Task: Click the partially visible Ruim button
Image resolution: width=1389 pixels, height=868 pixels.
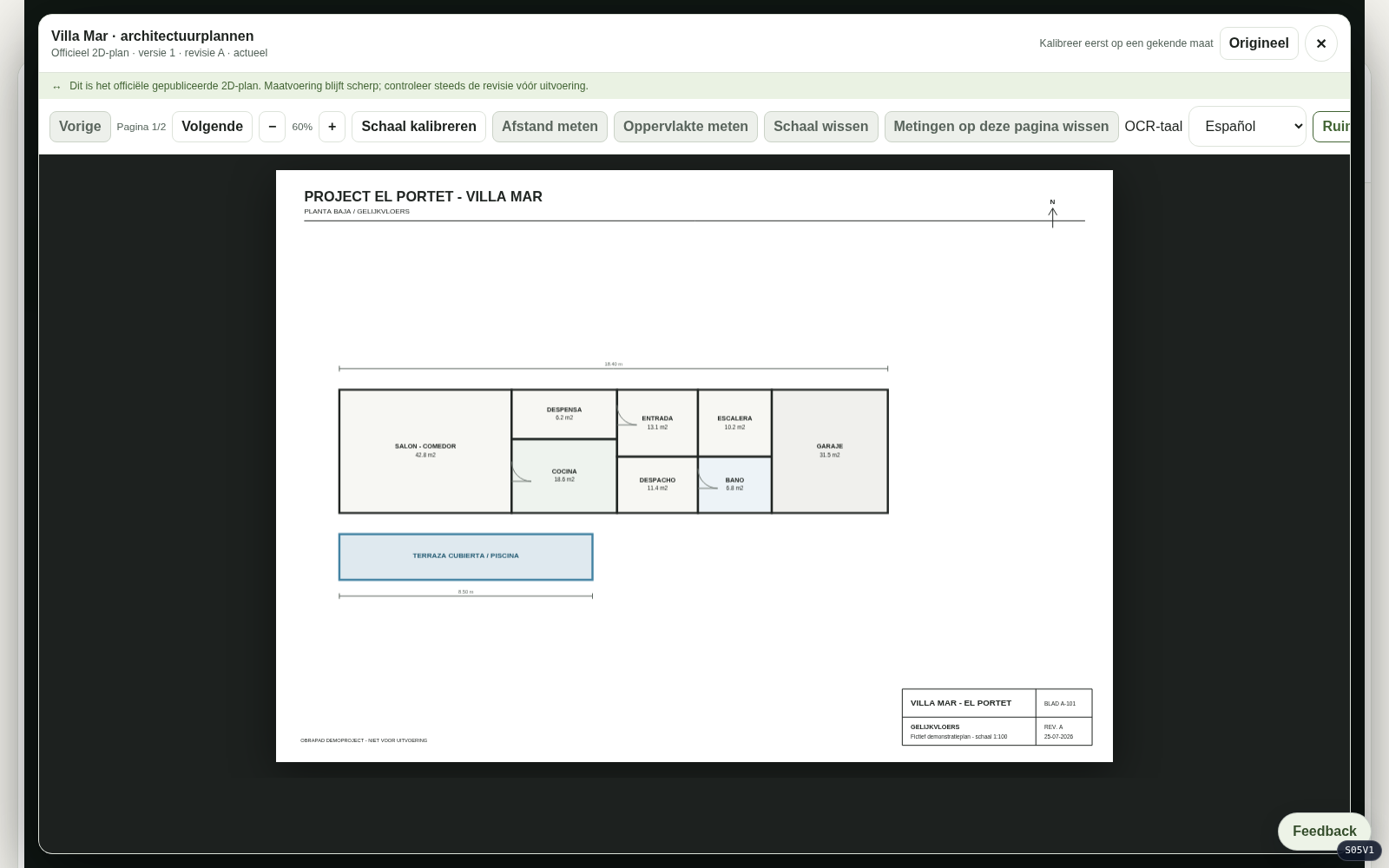Action: [x=1332, y=127]
